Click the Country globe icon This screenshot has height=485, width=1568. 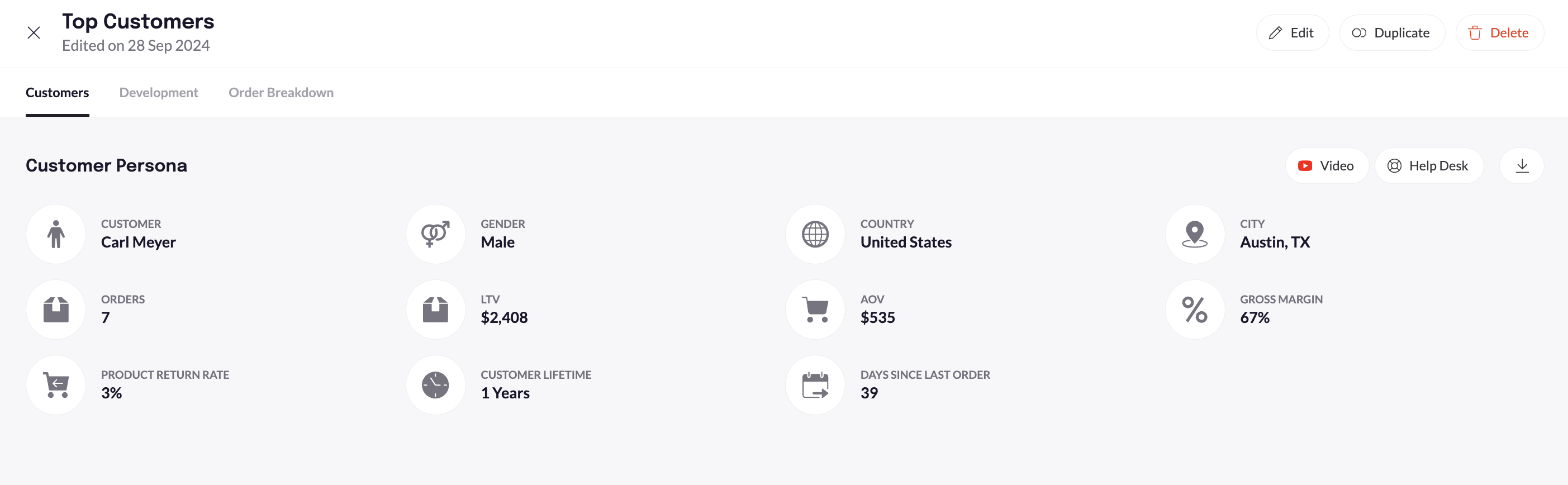pos(815,234)
